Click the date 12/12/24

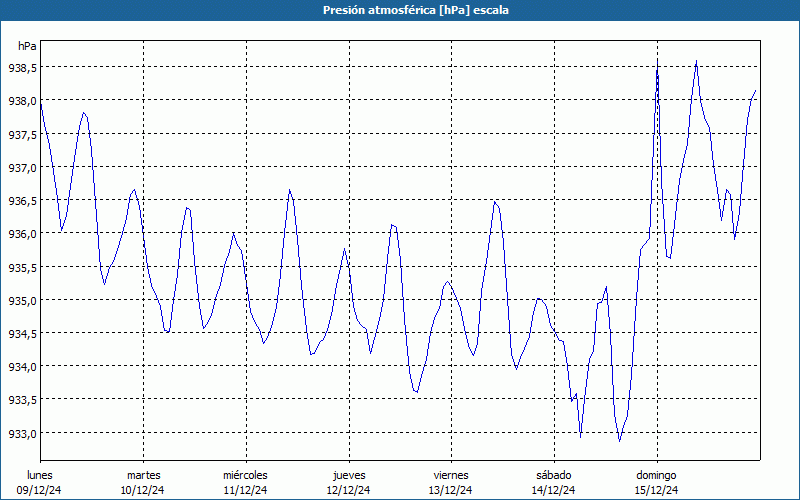pos(348,490)
